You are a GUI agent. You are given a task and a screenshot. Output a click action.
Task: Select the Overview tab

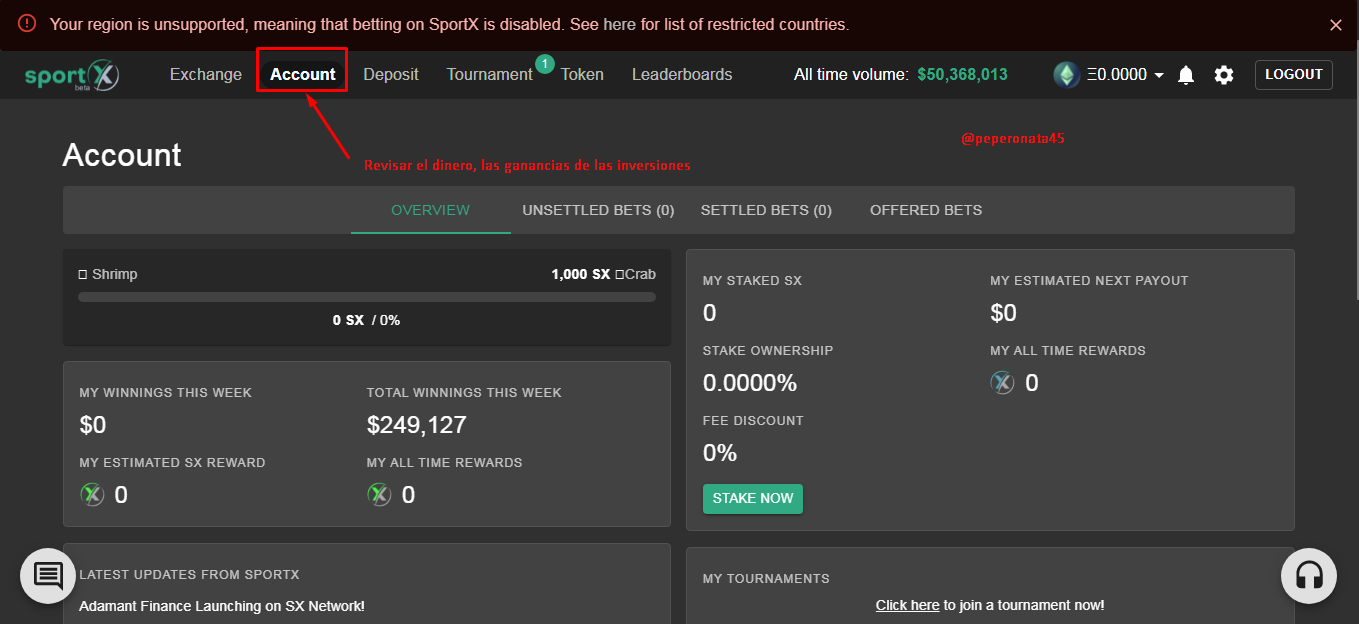(x=431, y=210)
